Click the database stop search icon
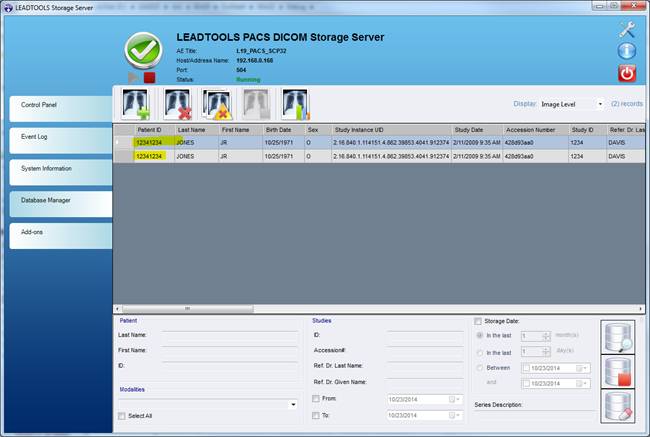 pyautogui.click(x=618, y=371)
